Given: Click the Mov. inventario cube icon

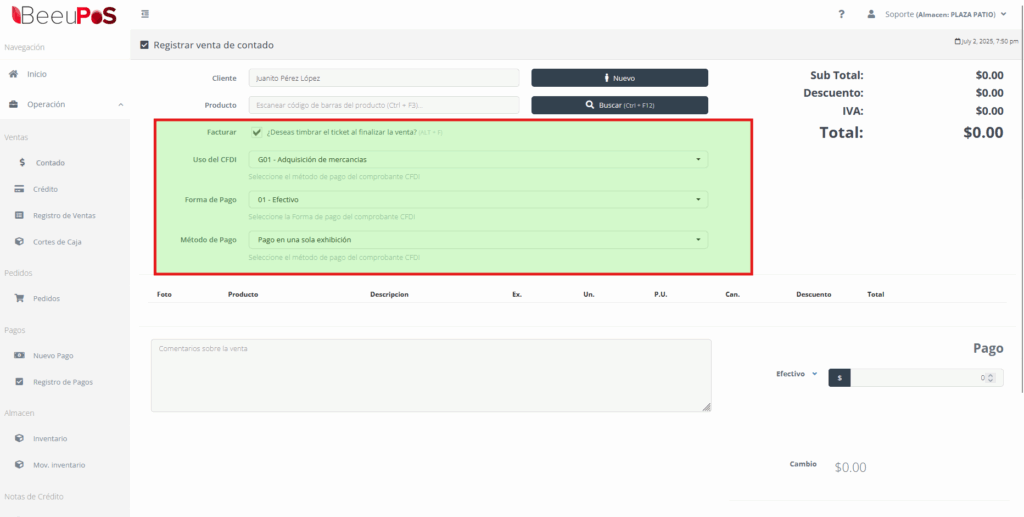Looking at the screenshot, I should 20,465.
